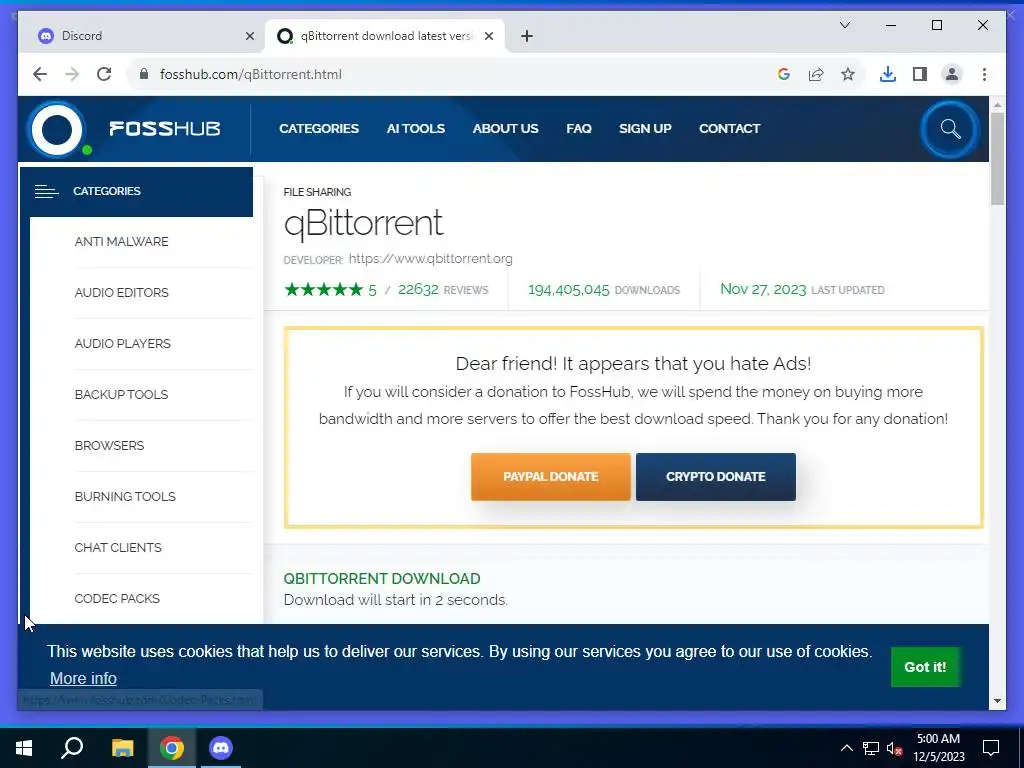Click the Nov 27, 2023 date
This screenshot has width=1024, height=768.
pos(763,289)
